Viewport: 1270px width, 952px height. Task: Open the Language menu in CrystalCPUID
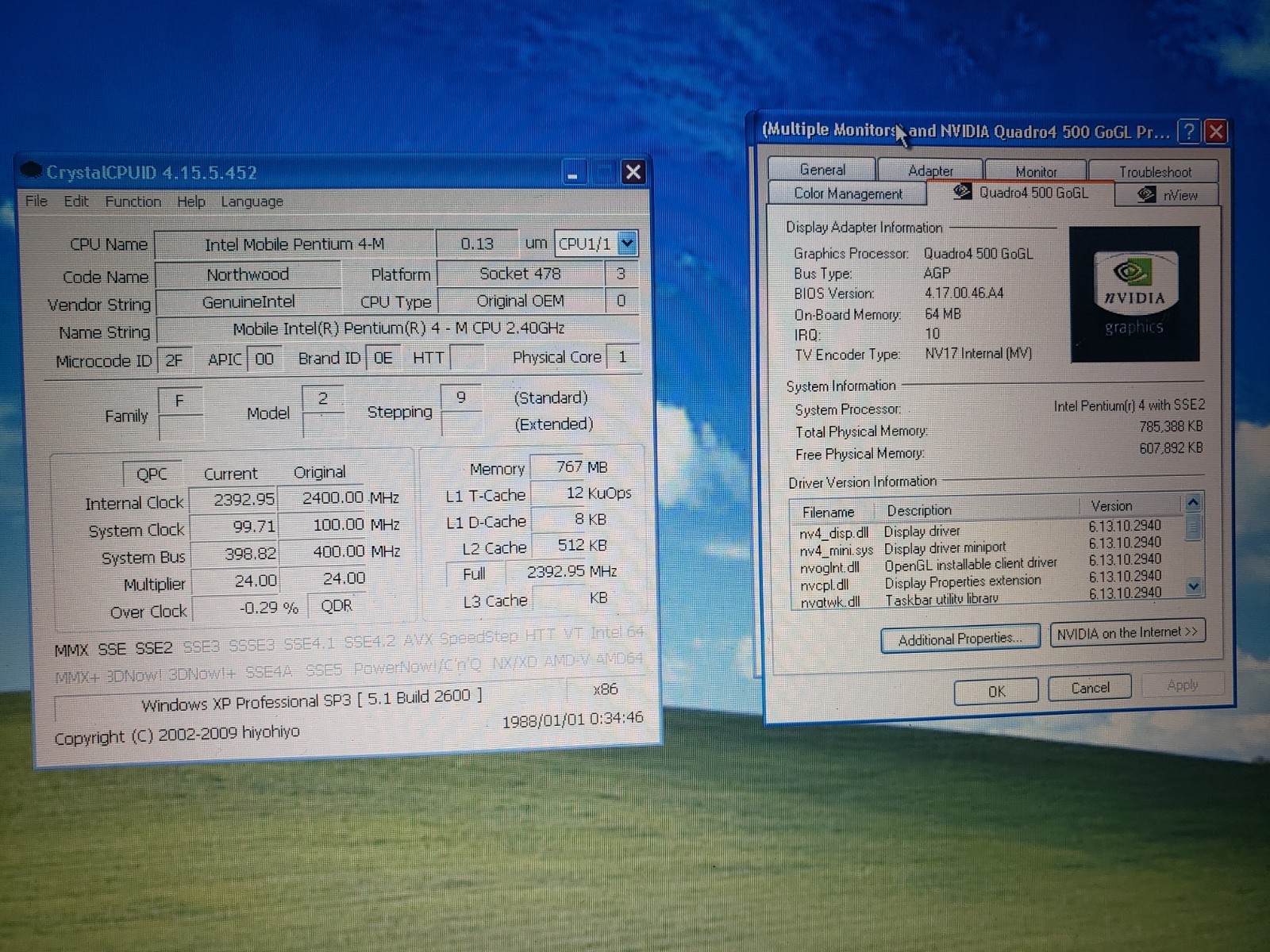[x=252, y=202]
